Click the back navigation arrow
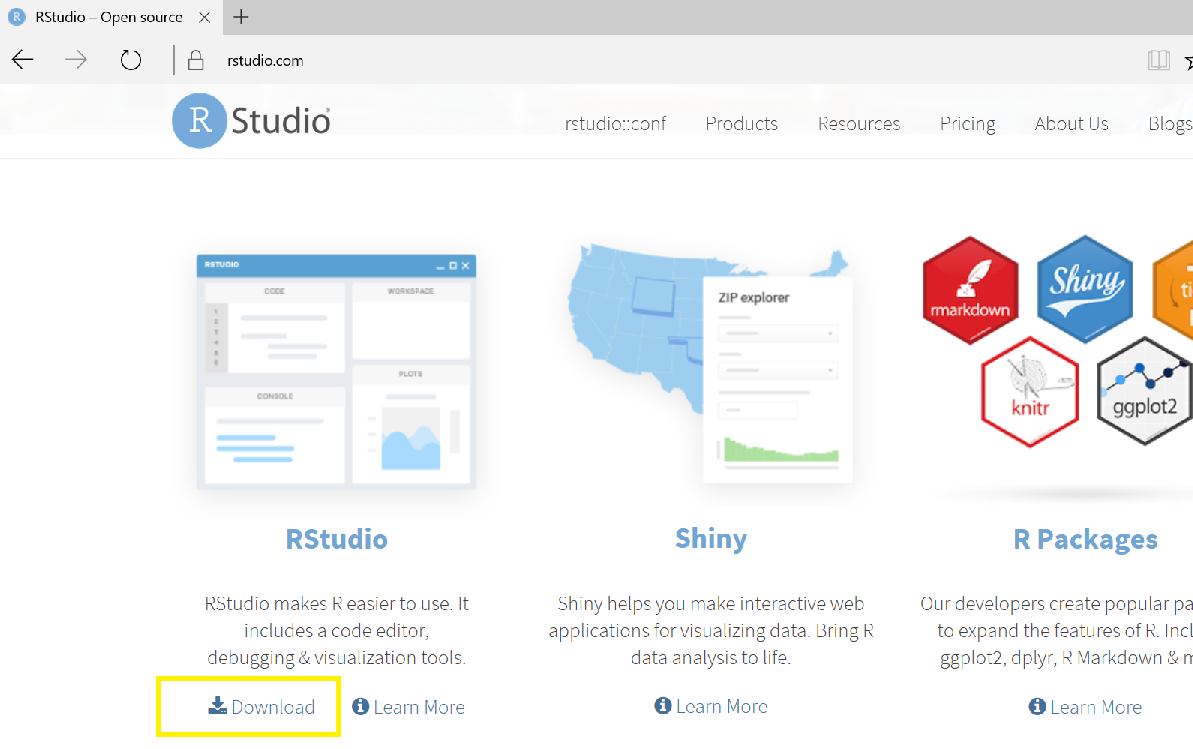This screenshot has height=749, width=1193. pos(22,60)
